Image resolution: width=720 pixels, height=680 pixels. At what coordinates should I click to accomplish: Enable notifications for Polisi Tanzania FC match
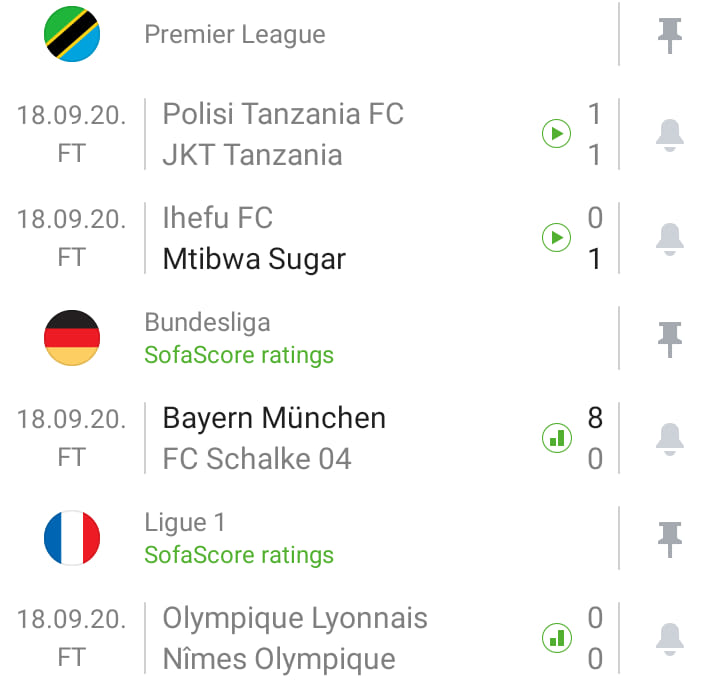[x=669, y=135]
